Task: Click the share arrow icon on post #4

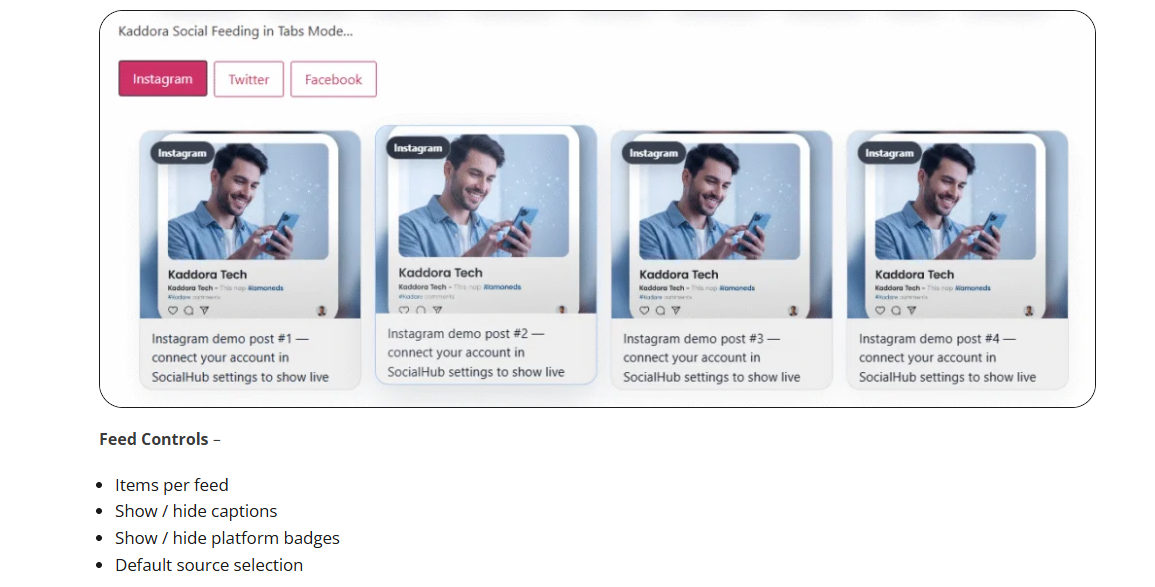Action: 912,311
